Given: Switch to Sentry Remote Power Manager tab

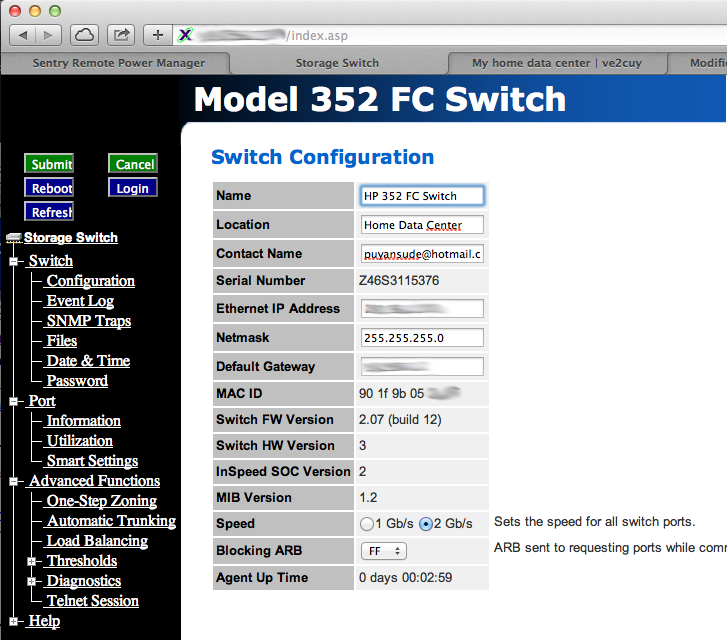Looking at the screenshot, I should 119,63.
